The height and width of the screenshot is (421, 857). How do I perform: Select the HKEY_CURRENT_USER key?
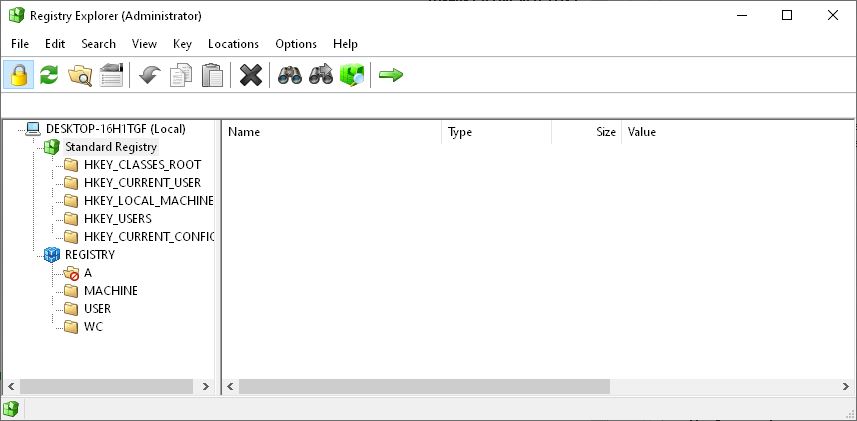pos(143,183)
